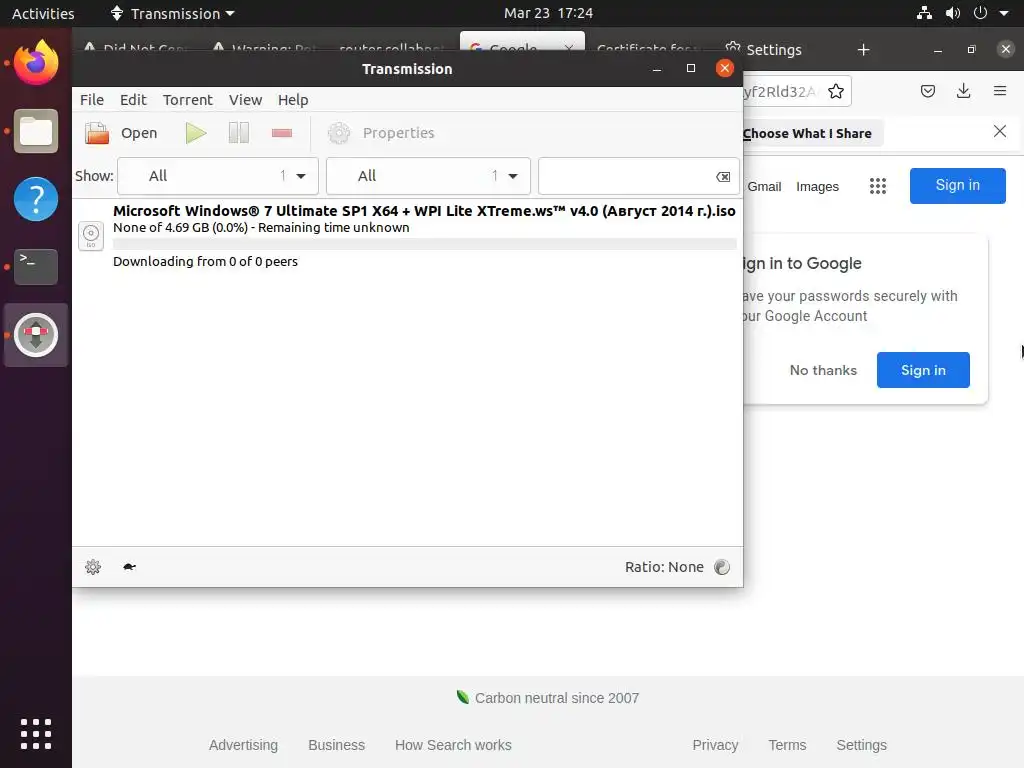Open the Transmission app menu in the top bar
The height and width of the screenshot is (768, 1024).
tap(172, 13)
